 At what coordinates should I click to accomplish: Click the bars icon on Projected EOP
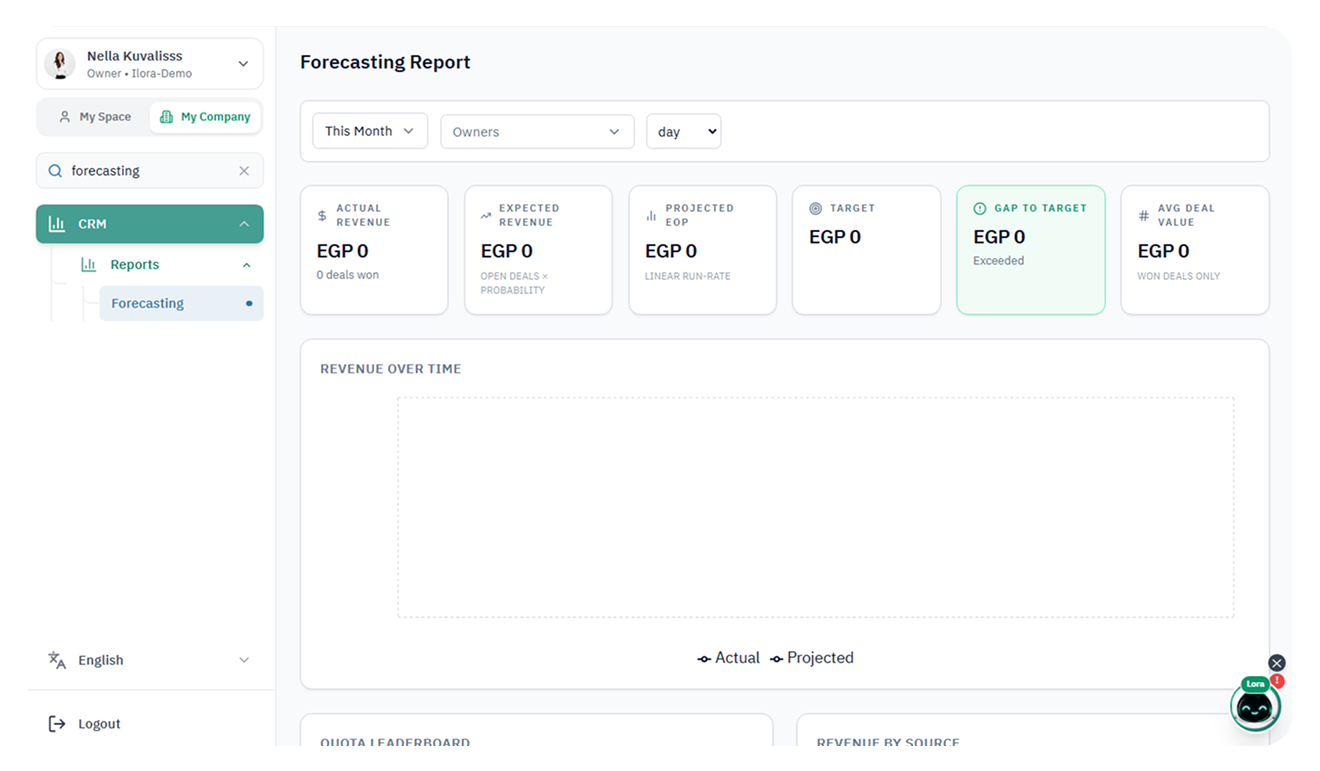tap(651, 216)
